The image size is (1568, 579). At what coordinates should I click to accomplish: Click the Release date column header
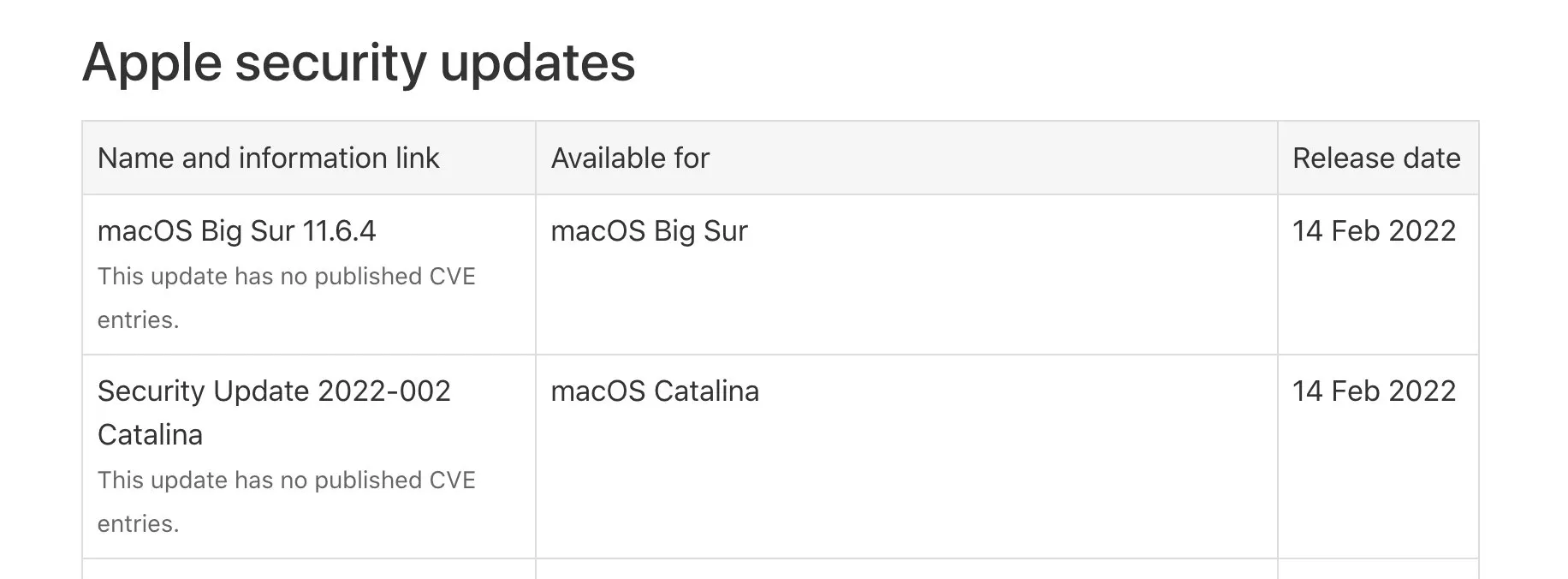1376,158
